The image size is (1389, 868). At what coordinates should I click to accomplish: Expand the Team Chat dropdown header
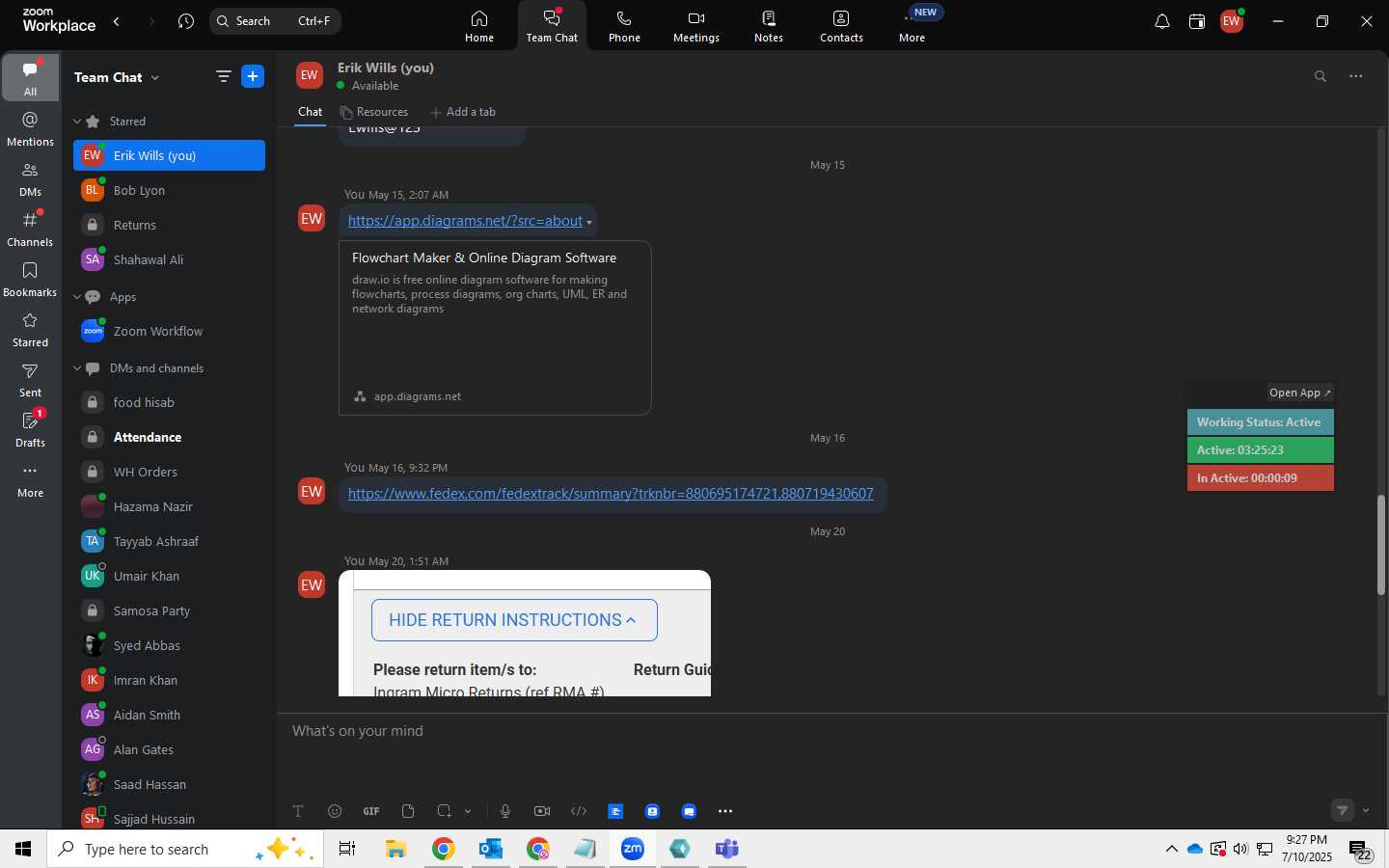(x=117, y=77)
